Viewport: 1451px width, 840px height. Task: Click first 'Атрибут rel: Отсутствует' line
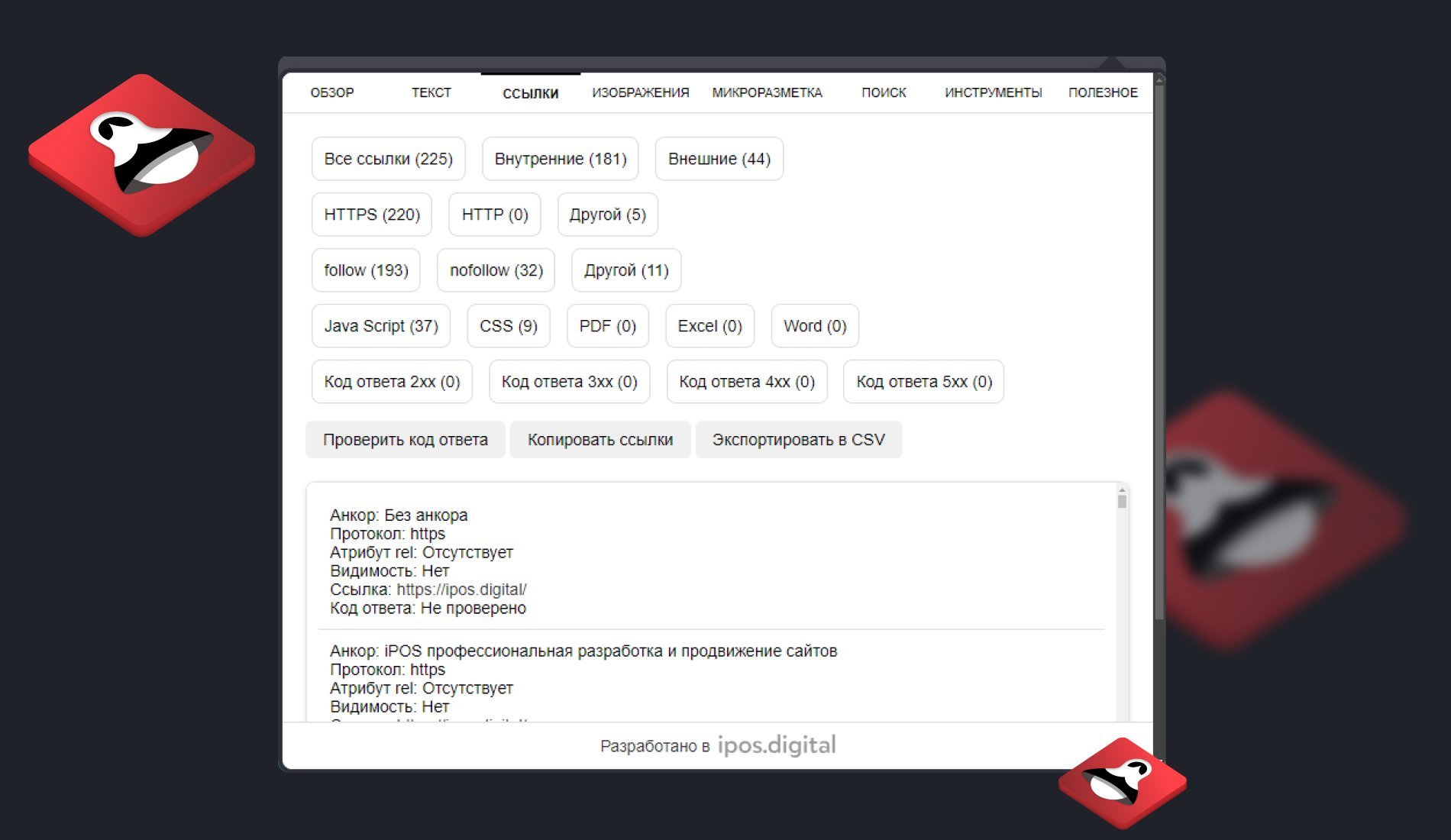422,553
